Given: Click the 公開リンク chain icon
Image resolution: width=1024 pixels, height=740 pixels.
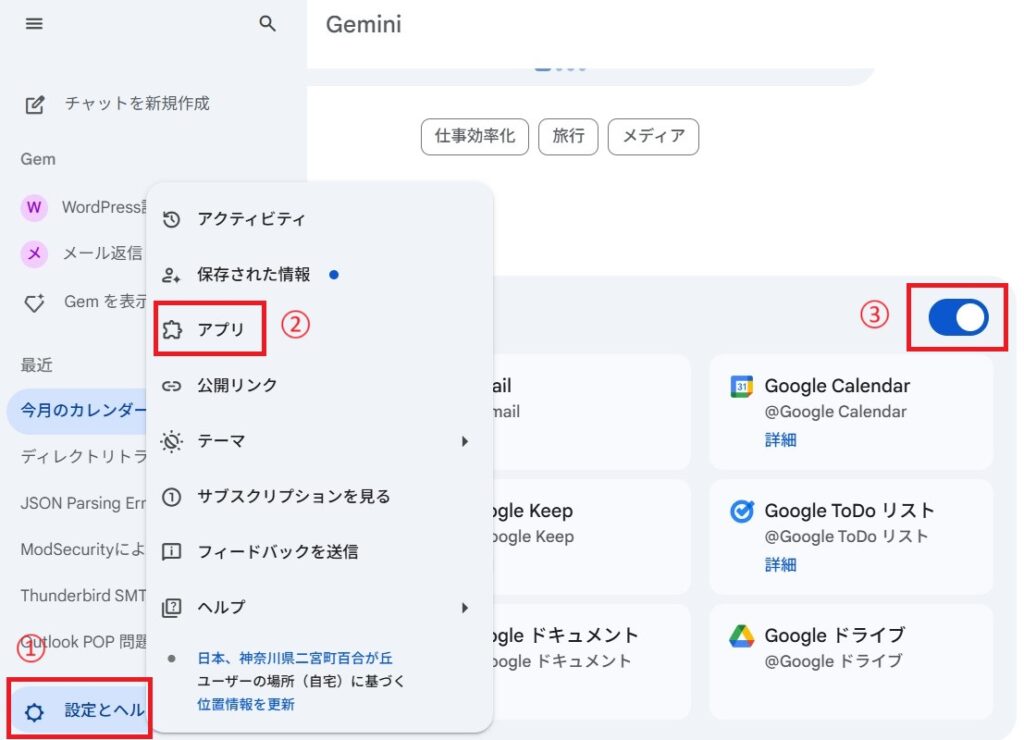Looking at the screenshot, I should tap(171, 386).
